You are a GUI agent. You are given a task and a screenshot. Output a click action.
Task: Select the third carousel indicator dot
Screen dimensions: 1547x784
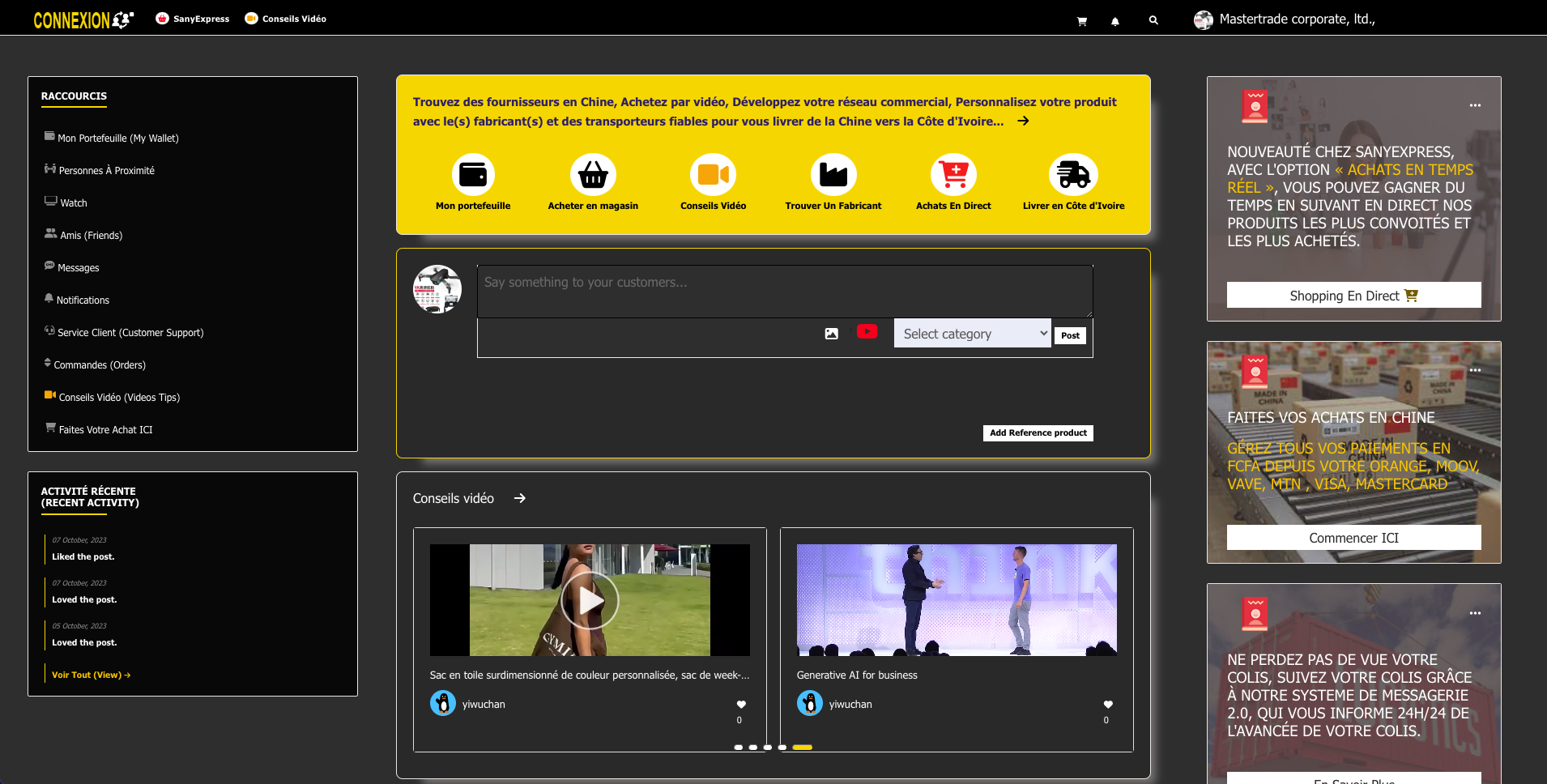(x=768, y=748)
